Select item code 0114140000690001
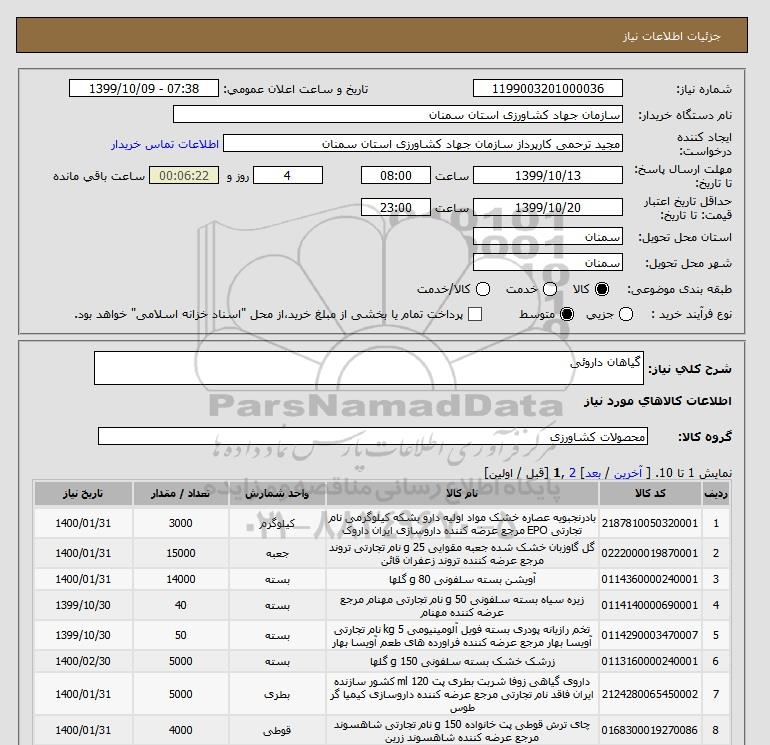This screenshot has height=745, width=770. [x=650, y=606]
